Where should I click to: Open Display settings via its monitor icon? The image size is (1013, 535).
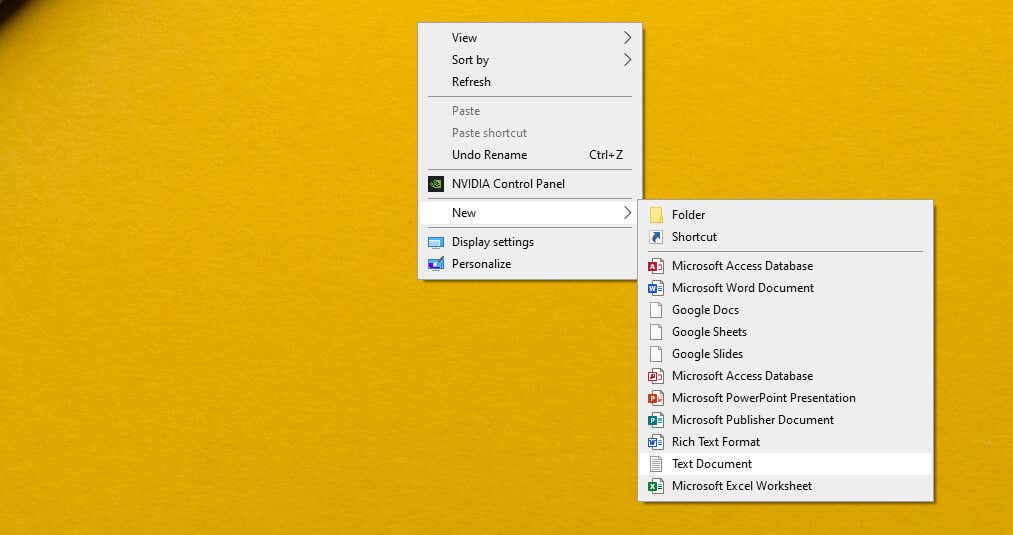pos(436,242)
